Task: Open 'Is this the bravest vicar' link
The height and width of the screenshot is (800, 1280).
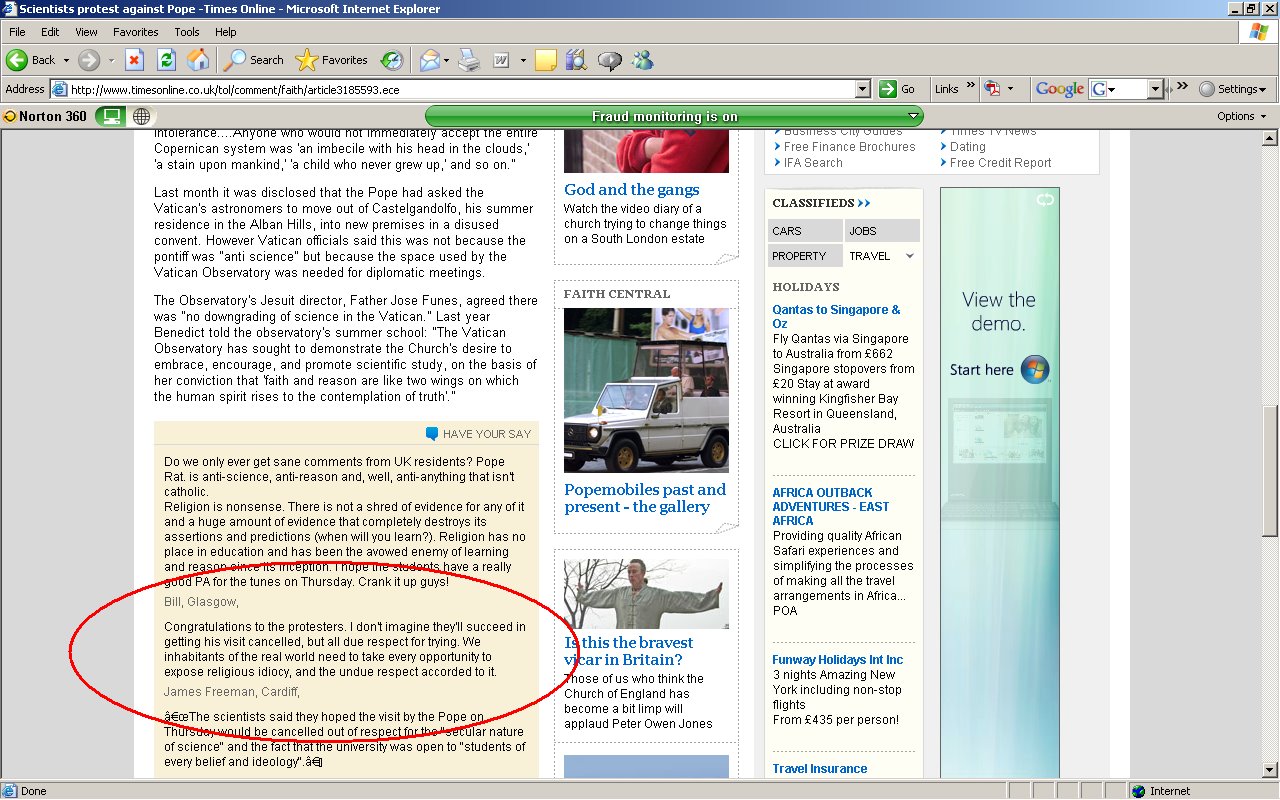Action: pyautogui.click(x=628, y=651)
